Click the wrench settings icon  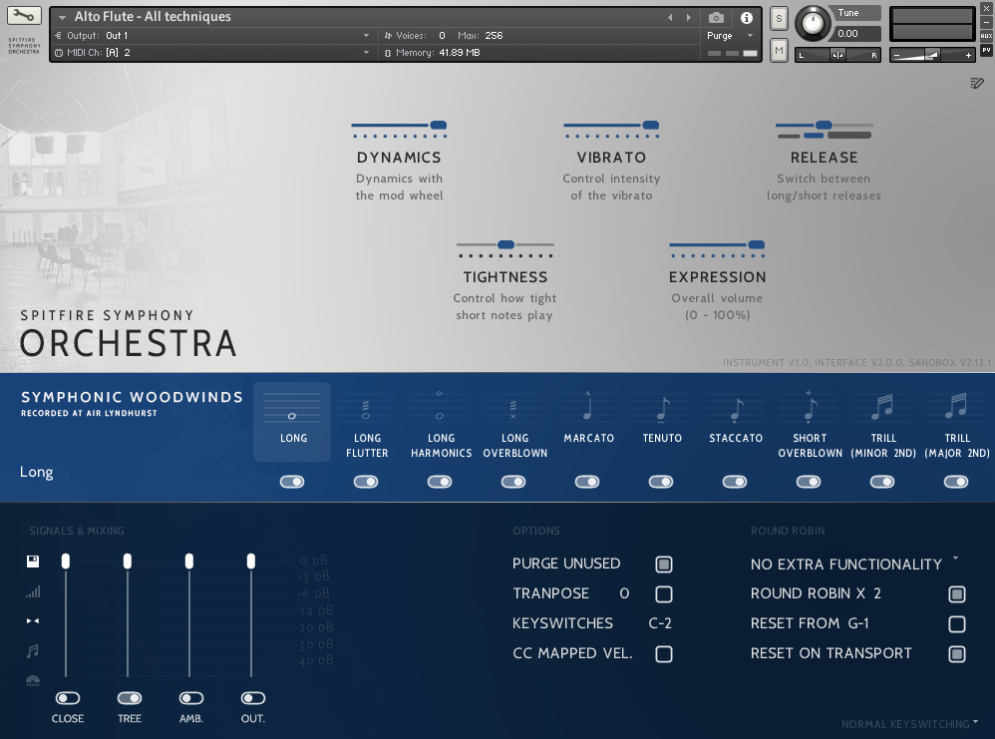[24, 17]
